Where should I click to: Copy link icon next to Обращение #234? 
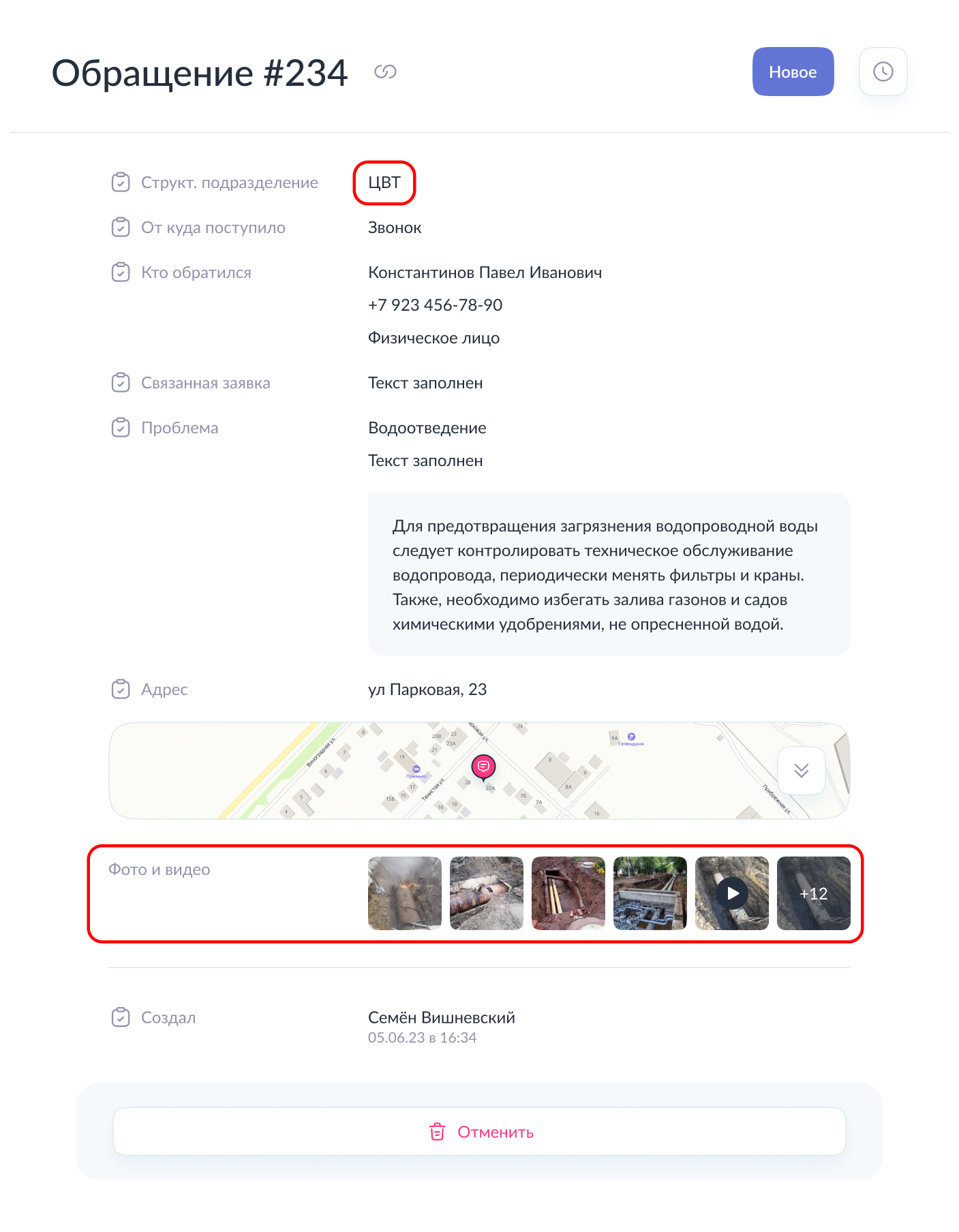click(385, 72)
